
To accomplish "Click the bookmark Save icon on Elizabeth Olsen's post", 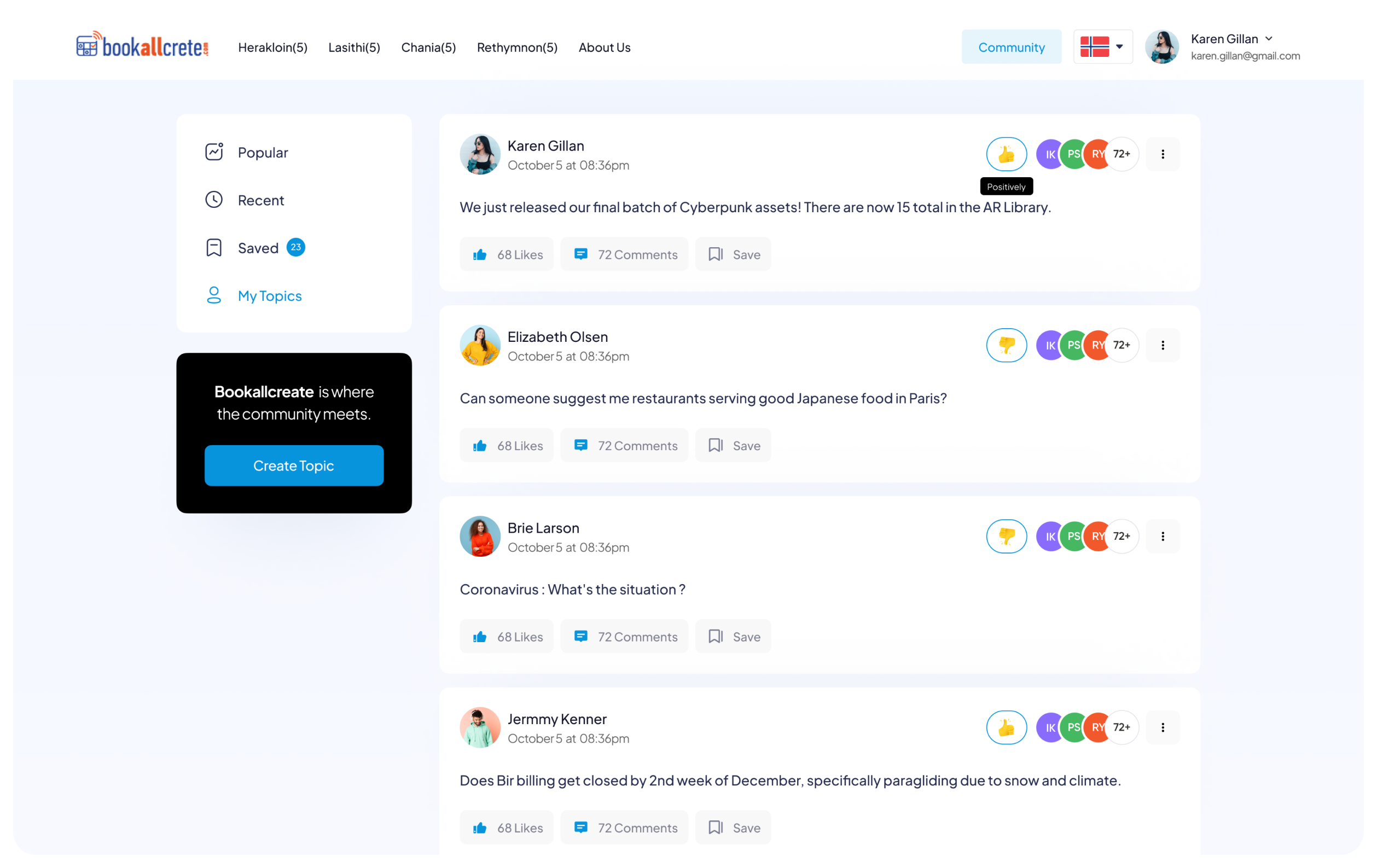I will tap(716, 445).
